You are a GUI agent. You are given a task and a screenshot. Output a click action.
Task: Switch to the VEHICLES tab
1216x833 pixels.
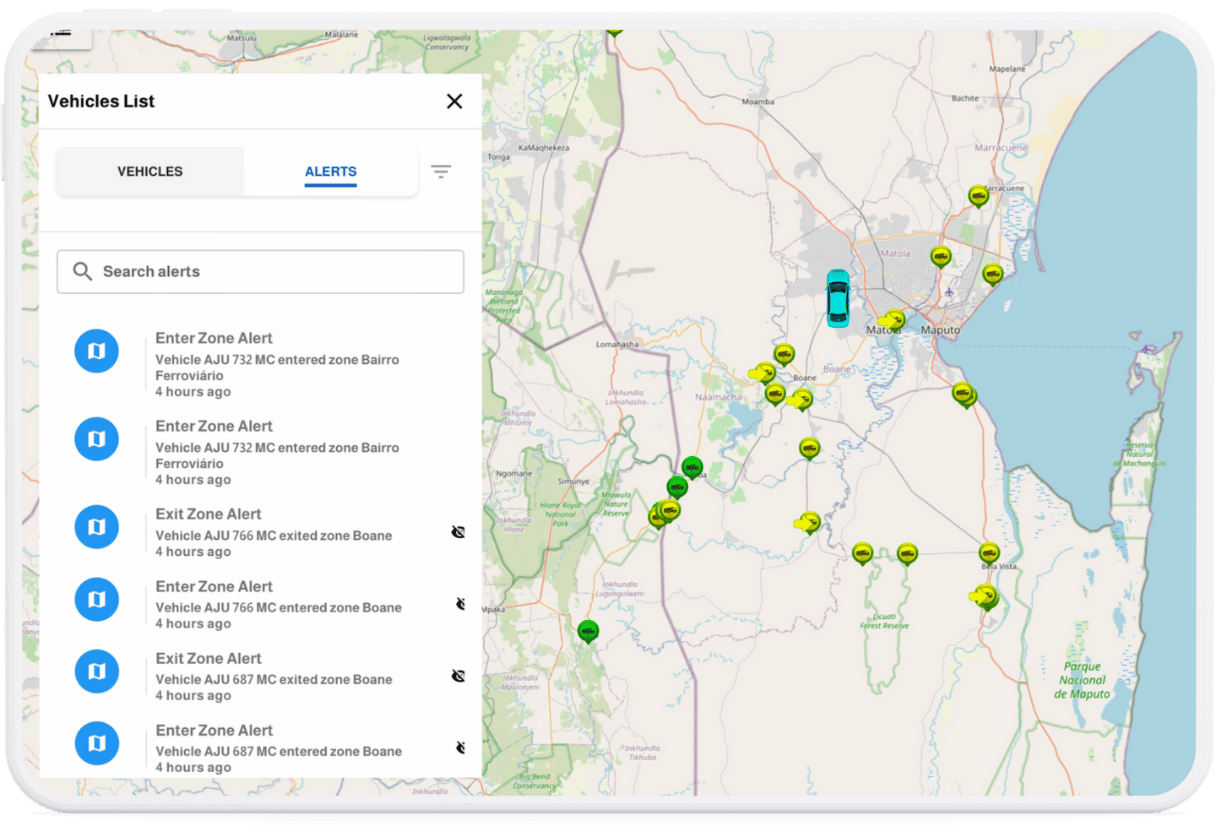coord(150,171)
